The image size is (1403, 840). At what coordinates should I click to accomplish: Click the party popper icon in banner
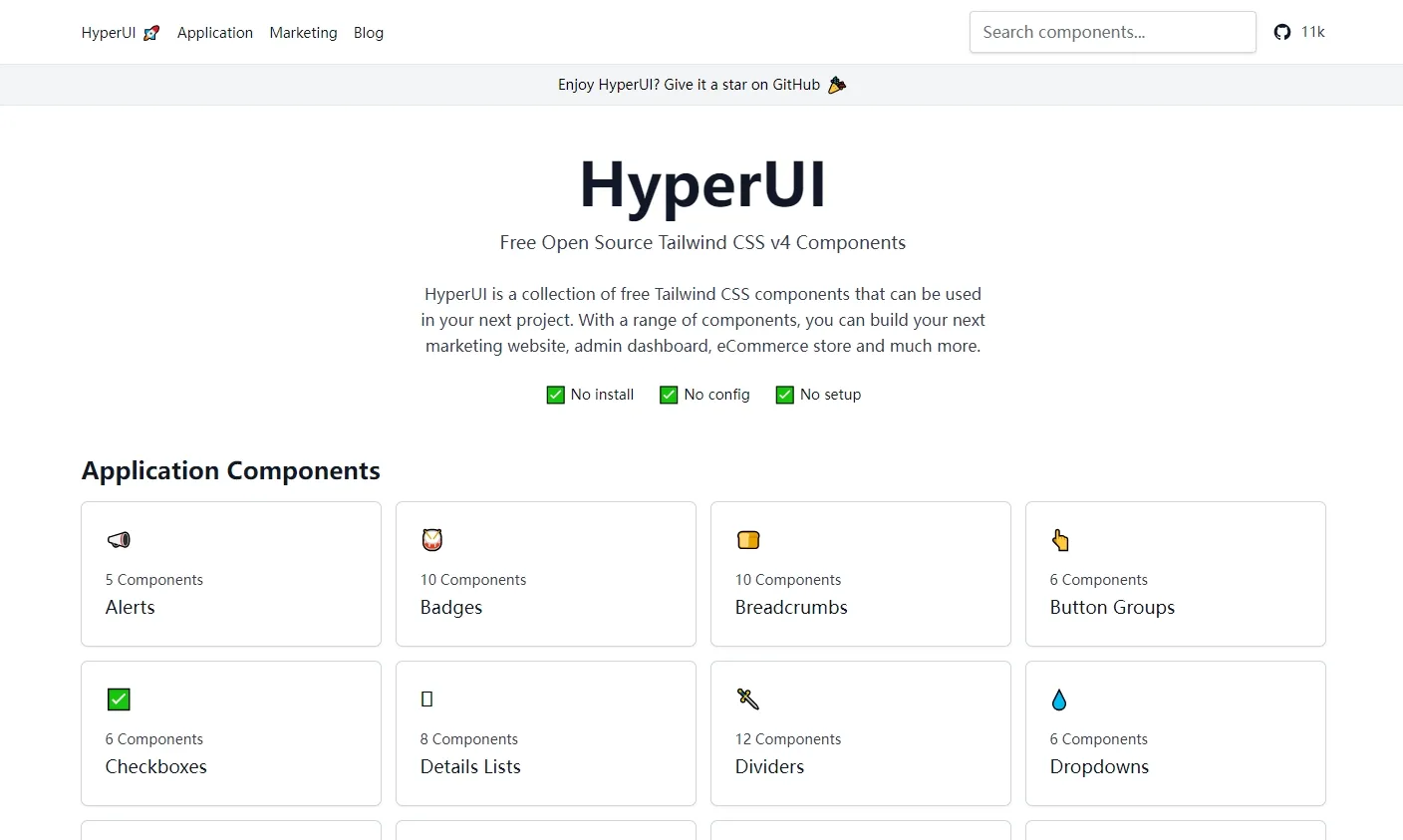[x=837, y=85]
